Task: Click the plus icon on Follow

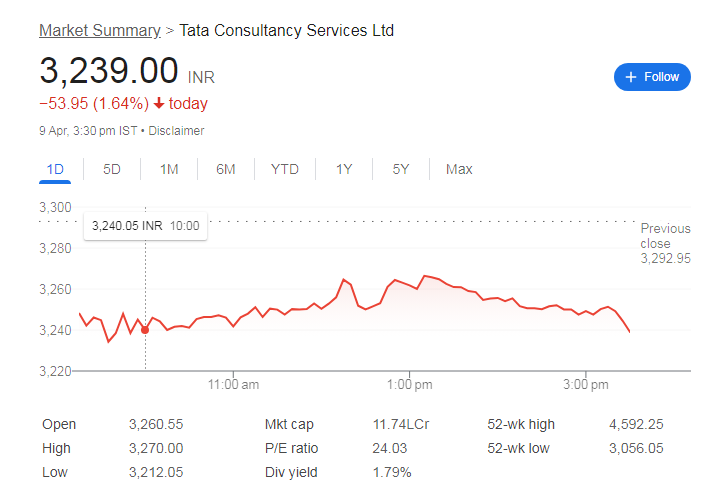Action: tap(631, 77)
